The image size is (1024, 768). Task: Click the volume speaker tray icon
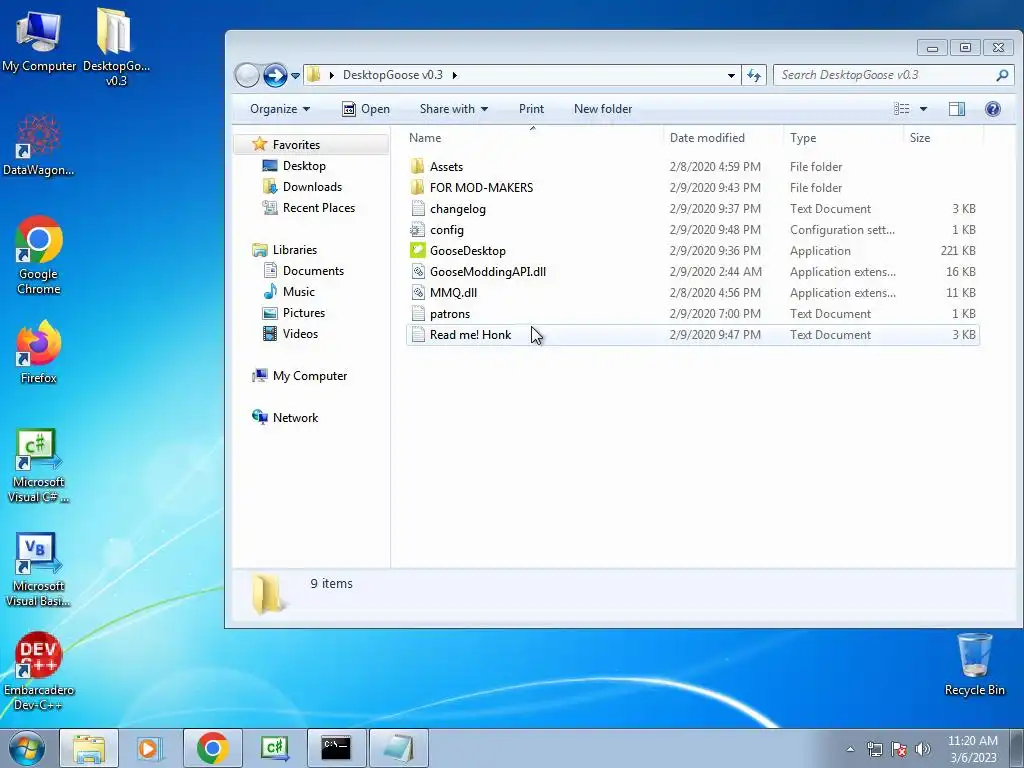923,749
